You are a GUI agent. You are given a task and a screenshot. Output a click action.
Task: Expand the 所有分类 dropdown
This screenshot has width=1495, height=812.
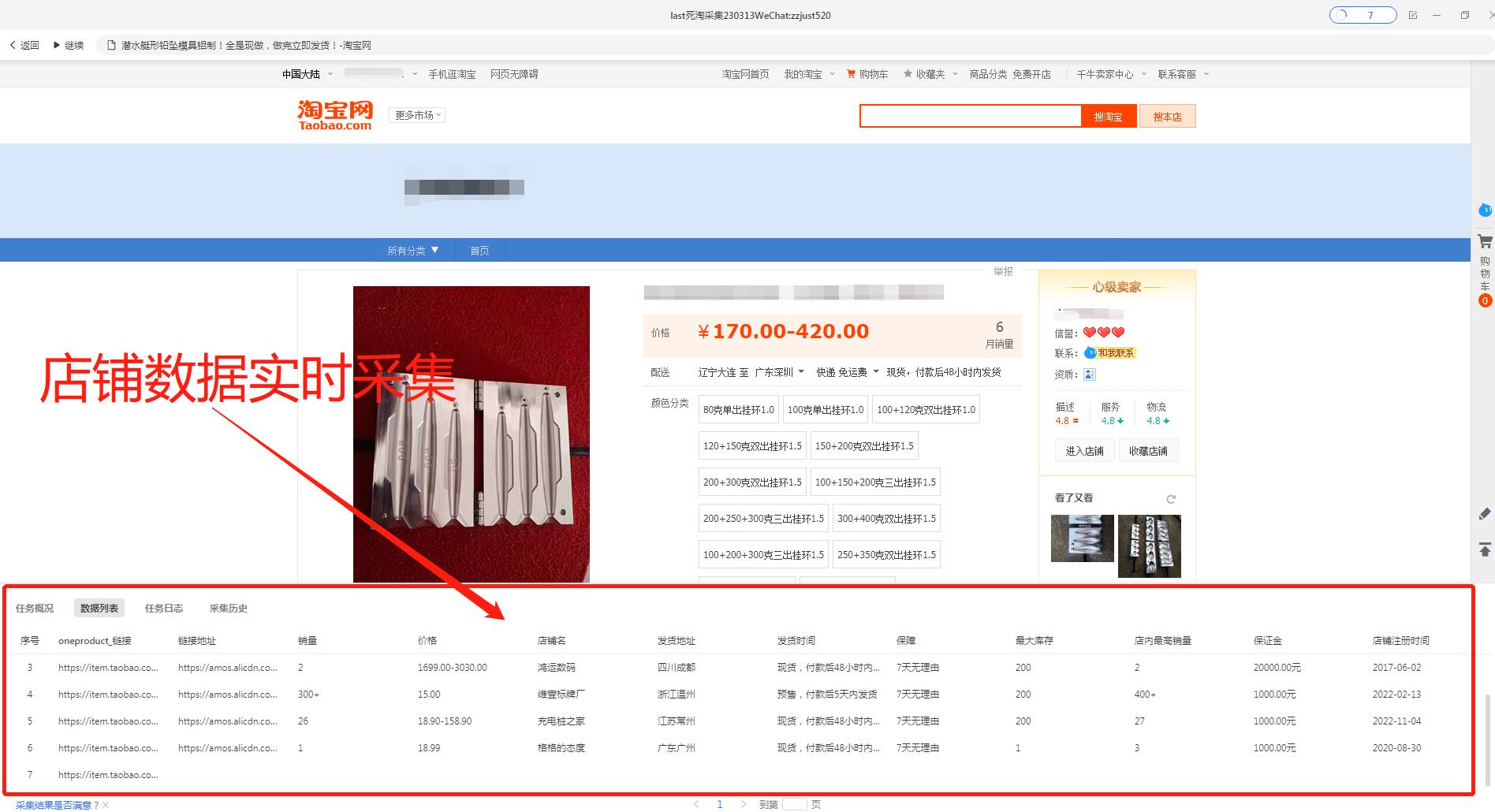coord(412,250)
